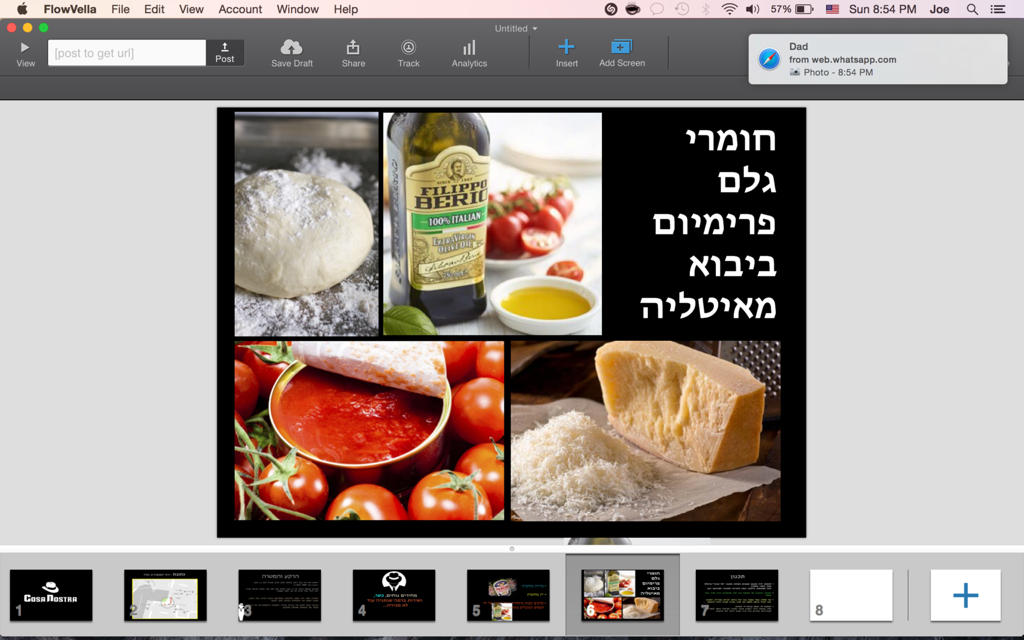1024x640 pixels.
Task: Click the Insert plus icon
Action: [x=566, y=47]
